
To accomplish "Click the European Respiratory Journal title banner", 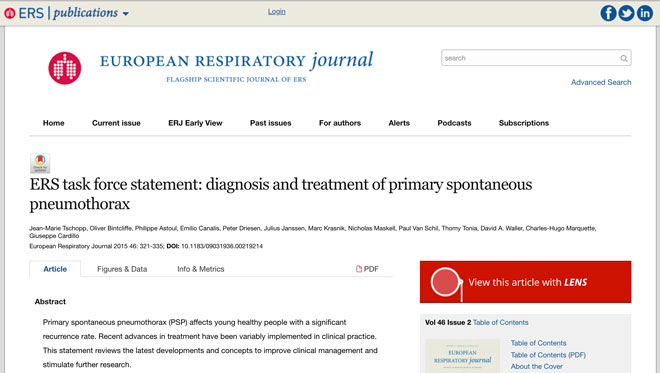I will coord(236,67).
